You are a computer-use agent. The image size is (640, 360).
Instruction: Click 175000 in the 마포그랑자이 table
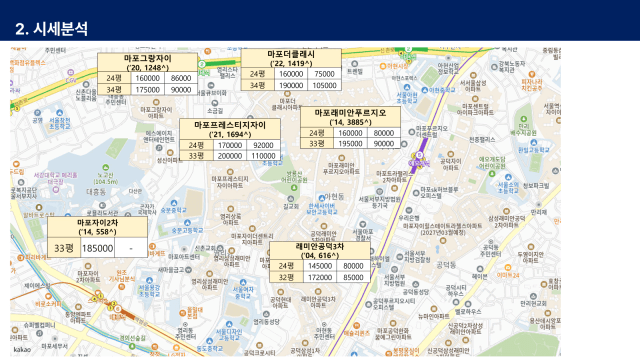pyautogui.click(x=147, y=89)
